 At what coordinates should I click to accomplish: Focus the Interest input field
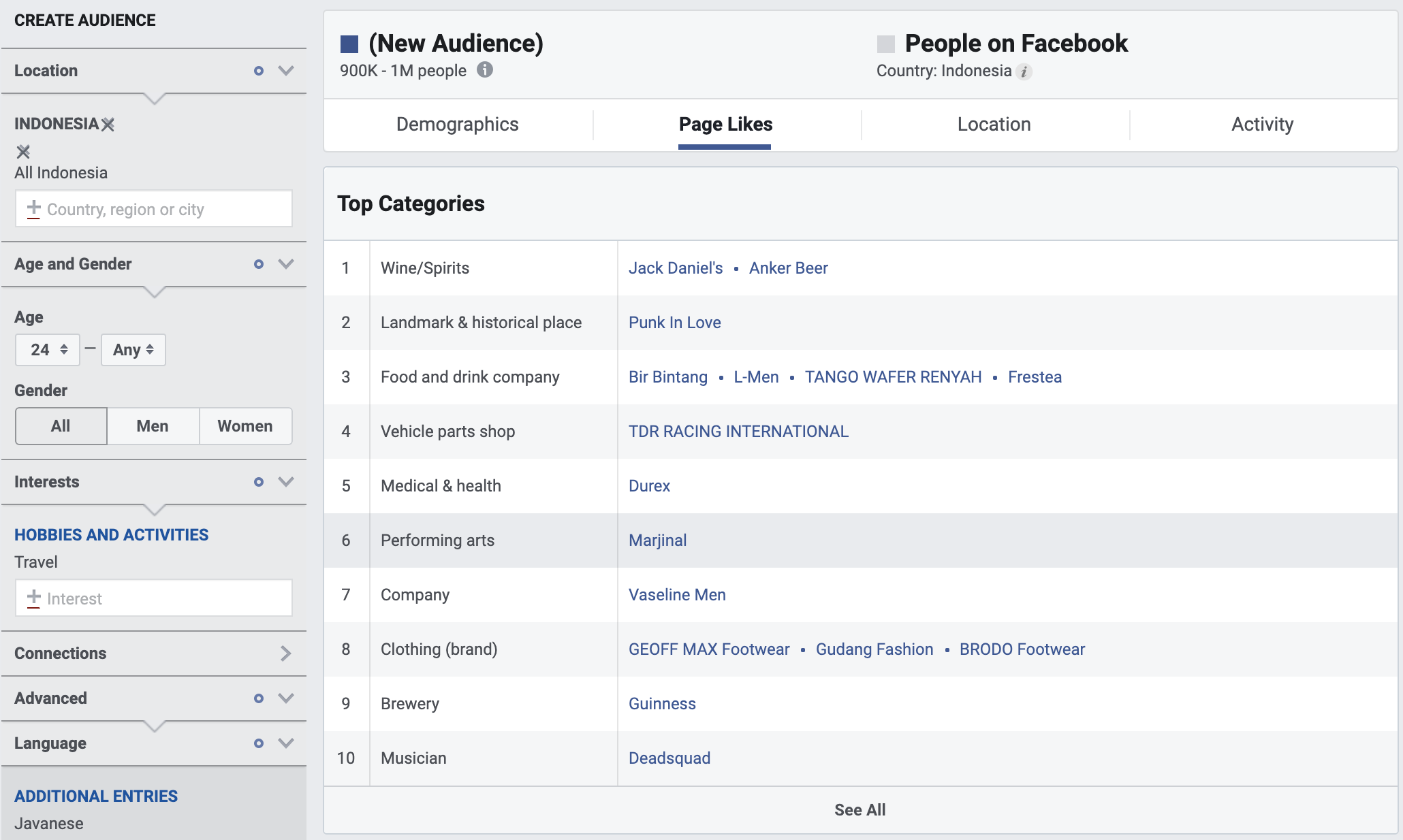pyautogui.click(x=154, y=598)
